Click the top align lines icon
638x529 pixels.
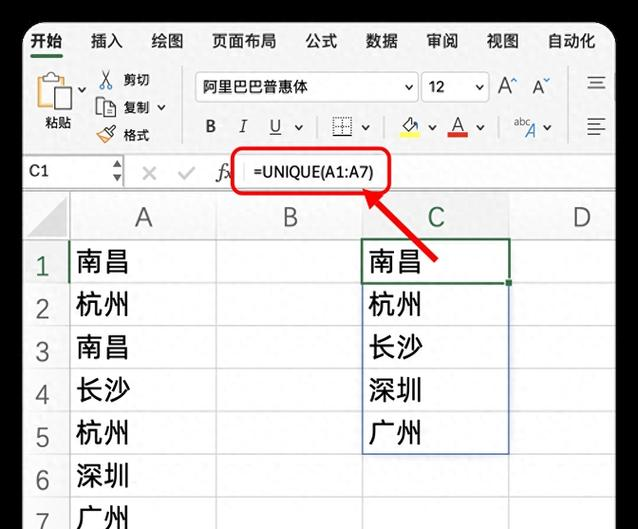click(596, 83)
